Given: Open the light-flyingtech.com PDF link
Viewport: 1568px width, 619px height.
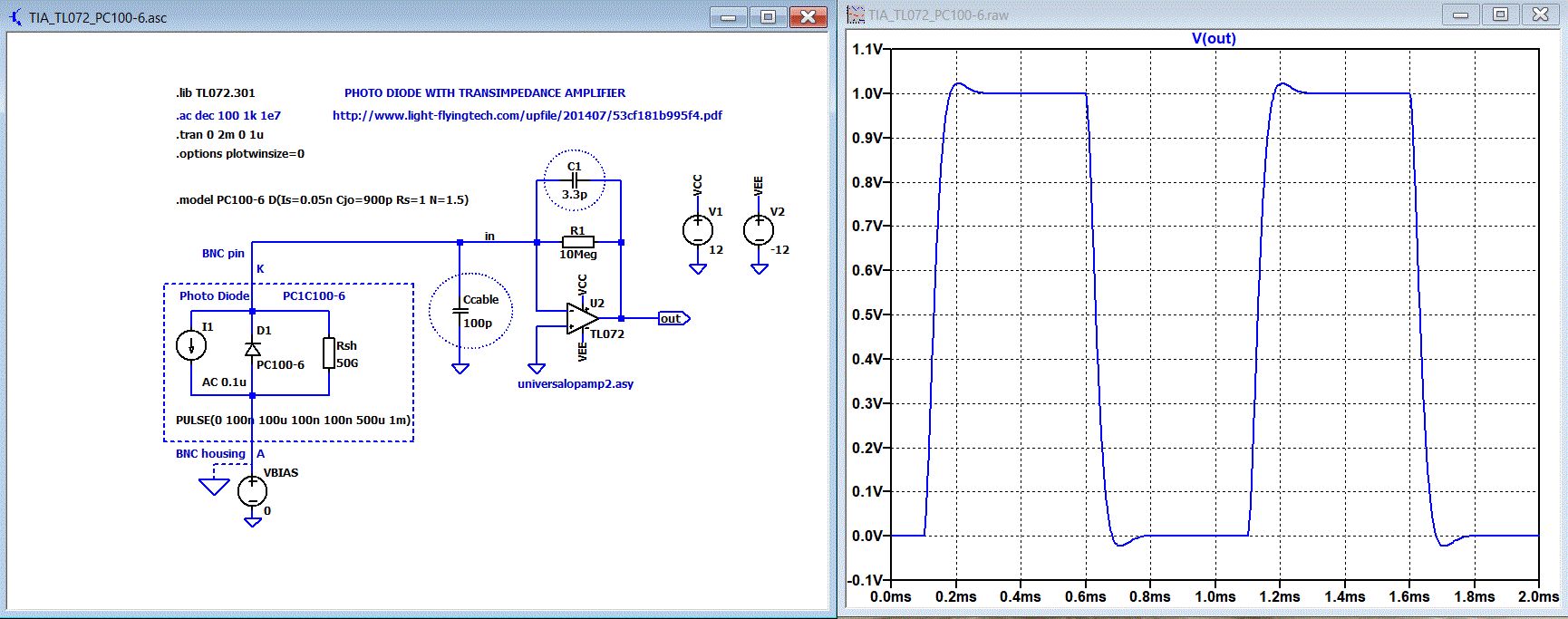Looking at the screenshot, I should click(x=527, y=115).
